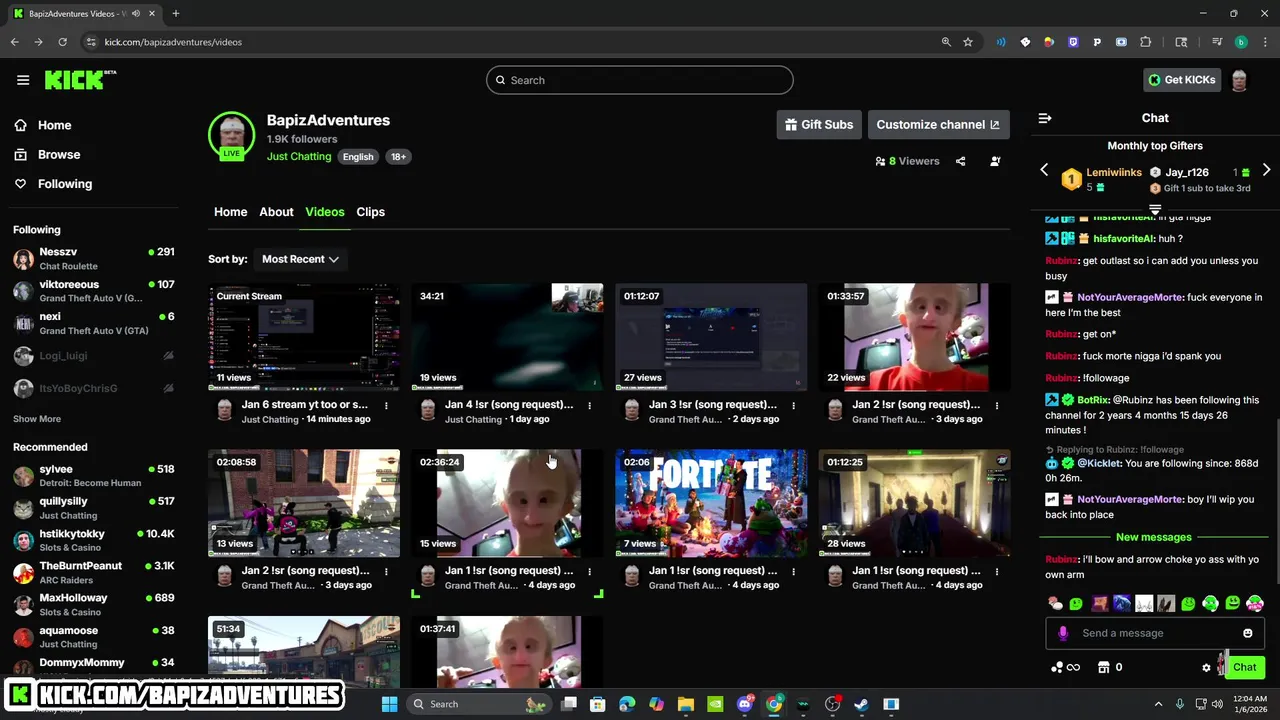Click the browser address bar URL
Viewport: 1280px width, 720px height.
click(x=173, y=42)
